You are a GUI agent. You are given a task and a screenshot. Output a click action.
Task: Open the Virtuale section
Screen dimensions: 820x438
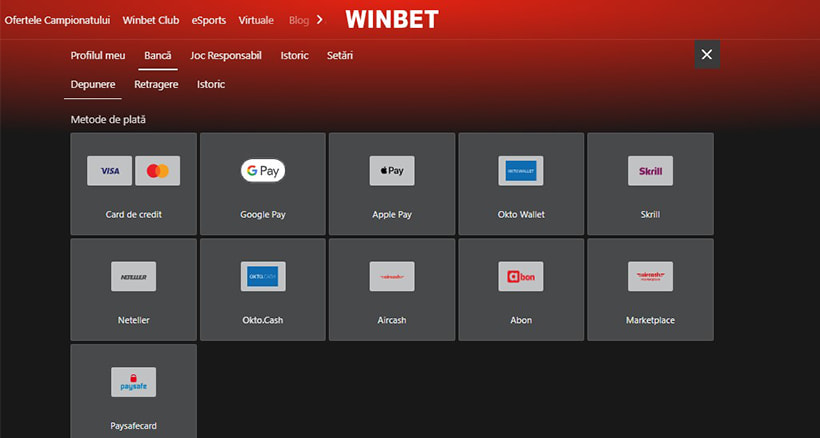click(256, 20)
